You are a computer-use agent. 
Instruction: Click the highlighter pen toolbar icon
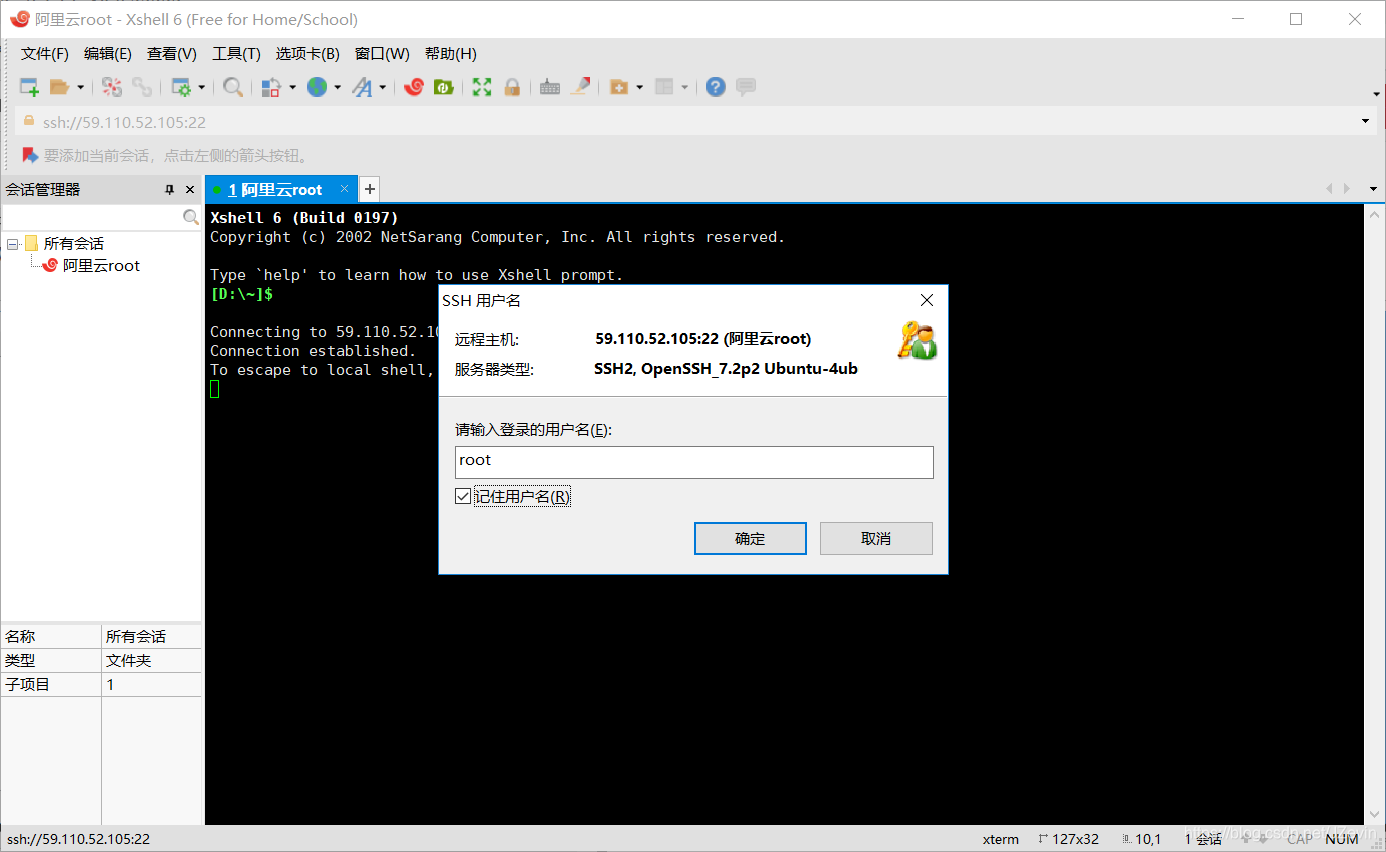[x=580, y=87]
